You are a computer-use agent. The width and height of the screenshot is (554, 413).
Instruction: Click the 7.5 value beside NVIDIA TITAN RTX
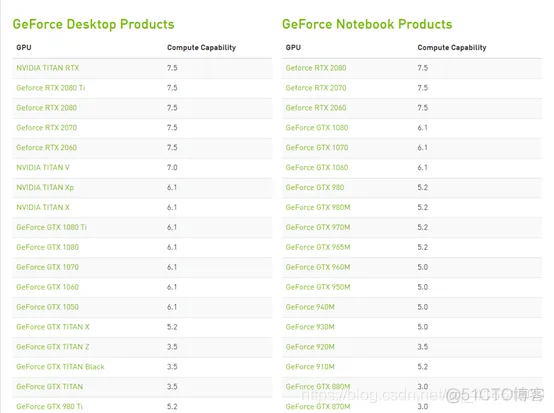click(x=172, y=68)
